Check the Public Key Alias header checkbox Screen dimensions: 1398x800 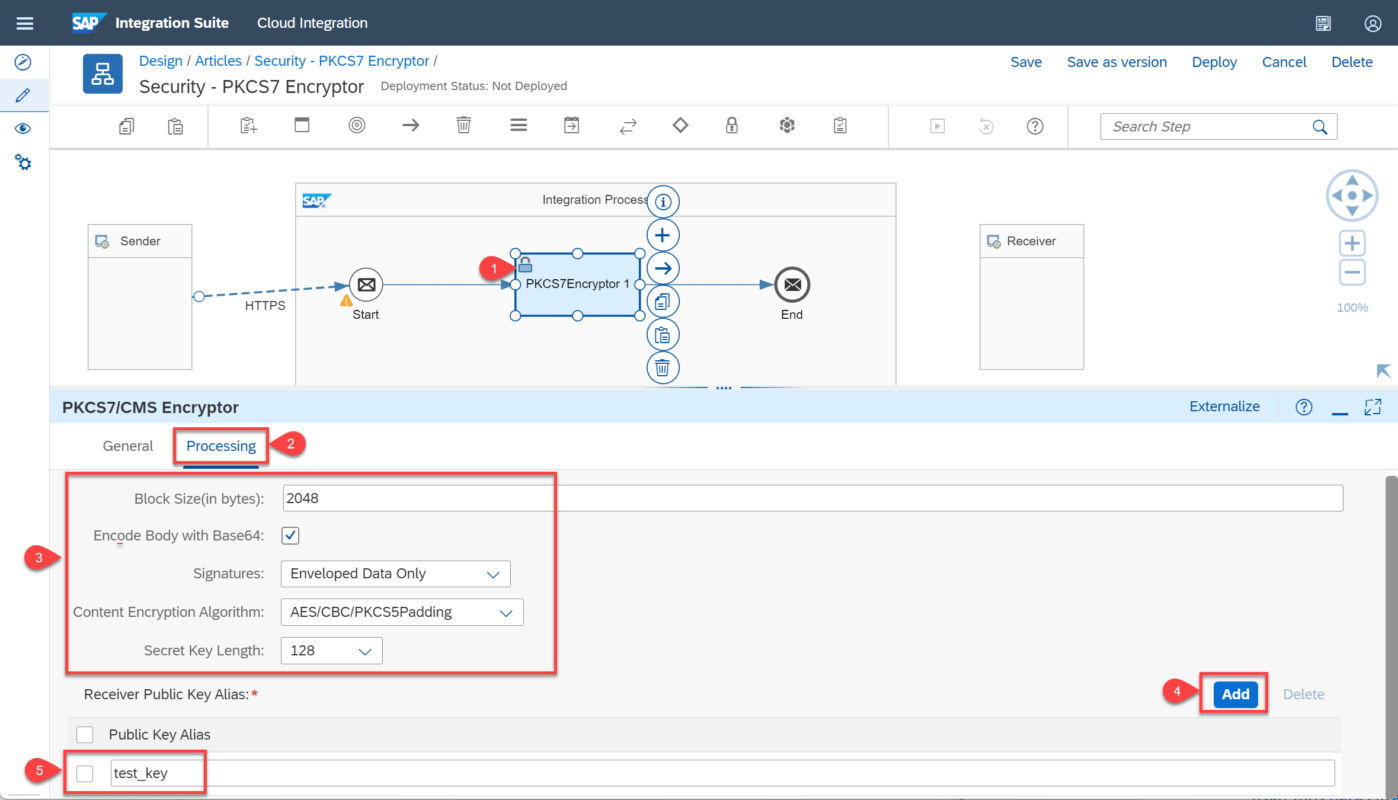click(85, 734)
